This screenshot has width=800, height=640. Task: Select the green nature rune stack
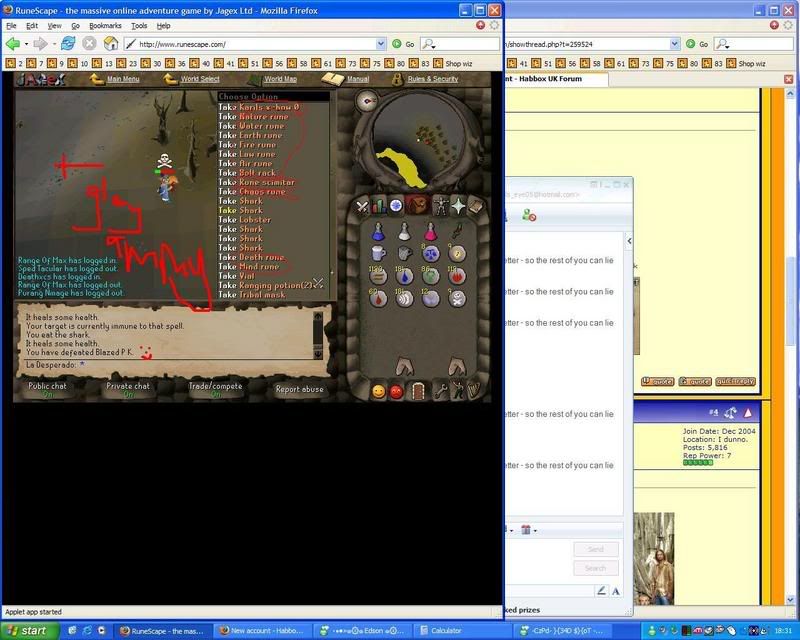click(431, 276)
